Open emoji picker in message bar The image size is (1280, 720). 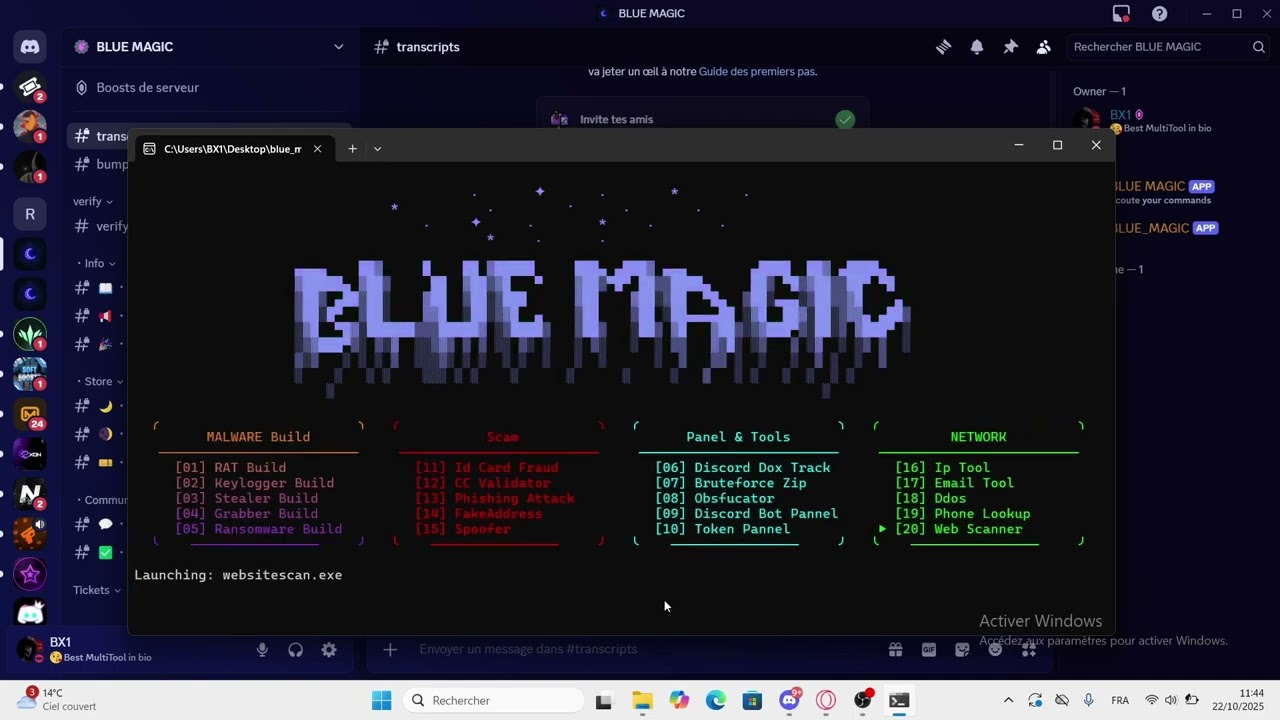(995, 650)
